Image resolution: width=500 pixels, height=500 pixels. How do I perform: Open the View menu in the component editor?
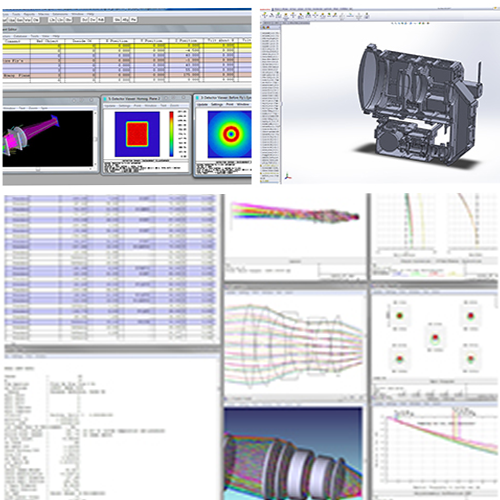pyautogui.click(x=46, y=36)
